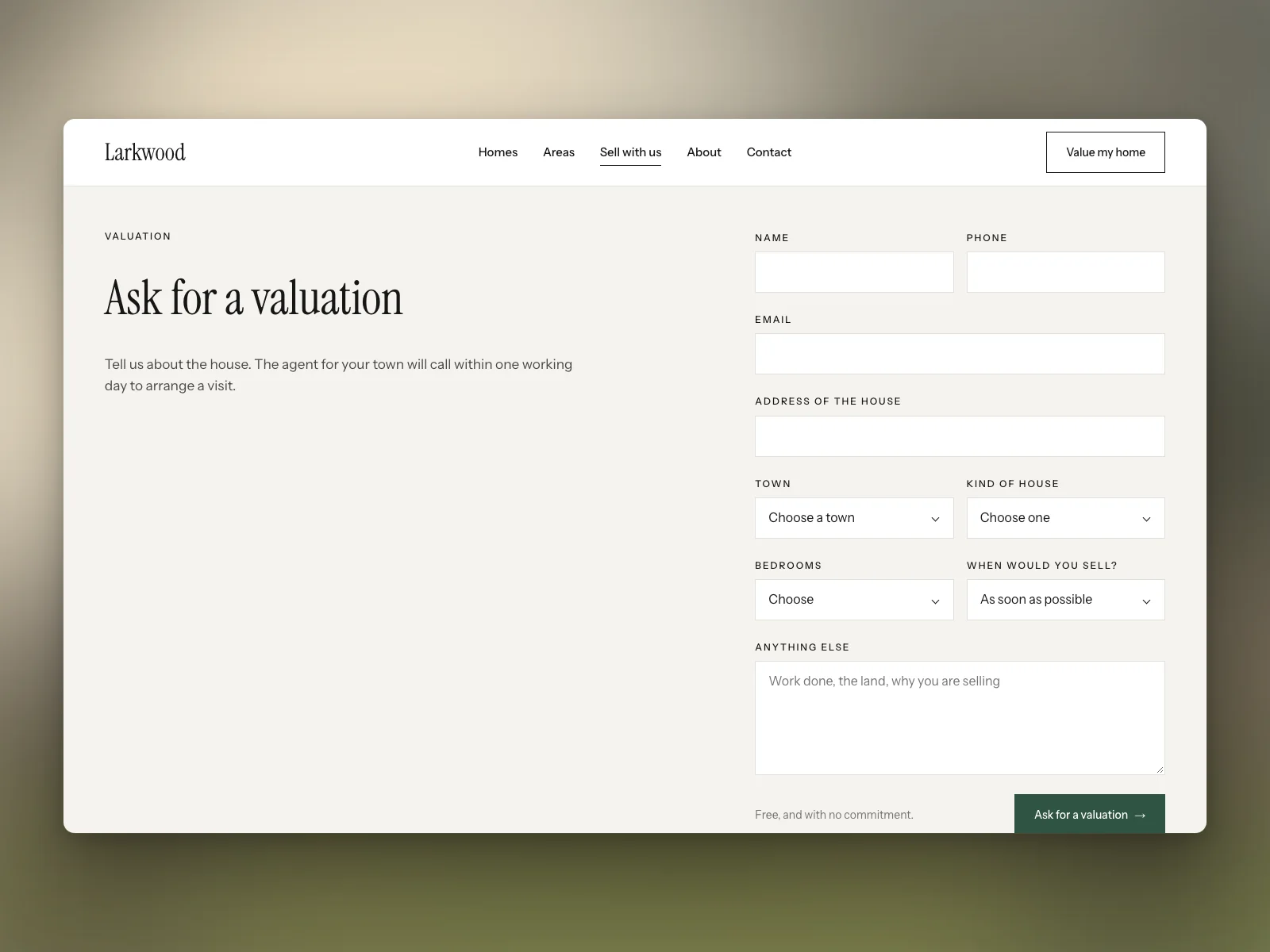Select the Sell with us nav item
The image size is (1270, 952).
[630, 152]
